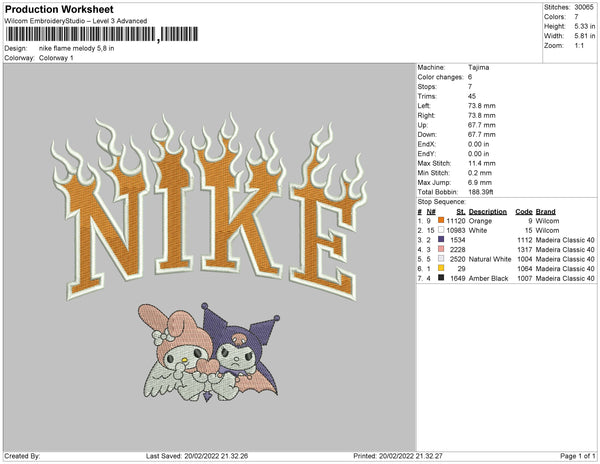Screen dimensions: 600x464
Task: Click the 'Brand' column header
Action: coord(545,212)
